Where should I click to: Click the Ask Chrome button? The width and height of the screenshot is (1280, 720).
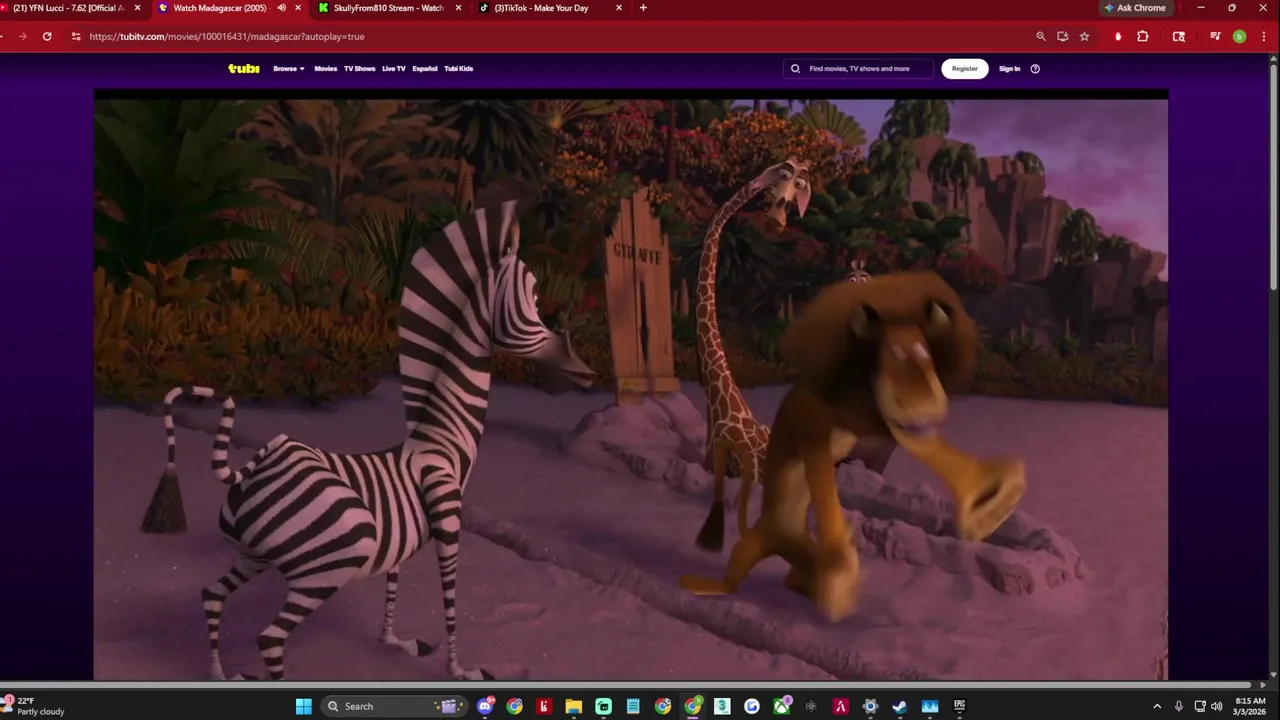(1135, 8)
